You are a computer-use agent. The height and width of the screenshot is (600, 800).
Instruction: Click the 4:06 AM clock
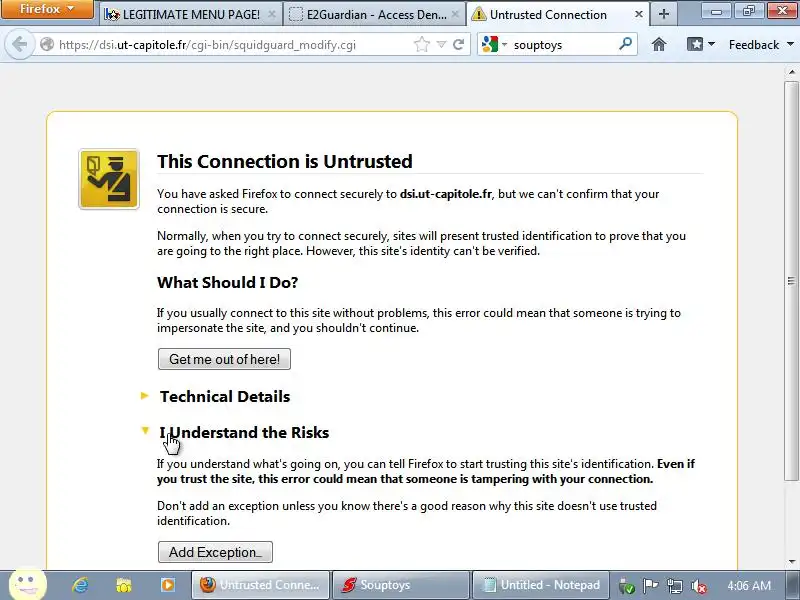[x=748, y=585]
